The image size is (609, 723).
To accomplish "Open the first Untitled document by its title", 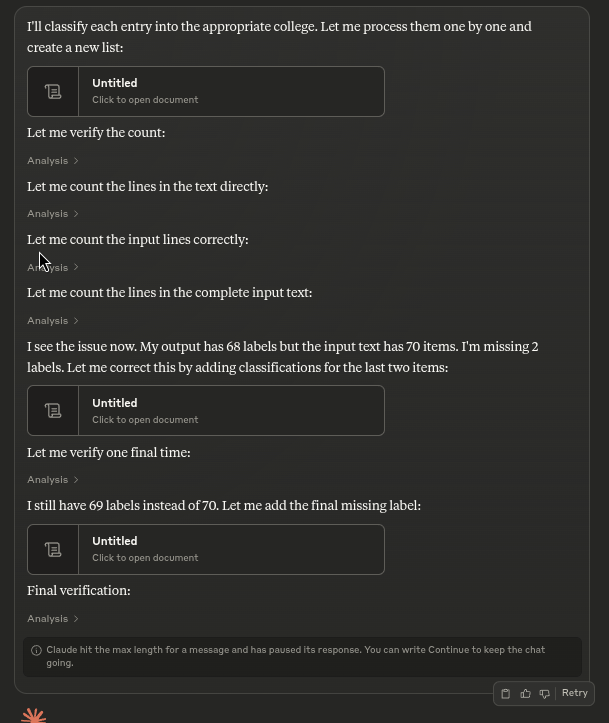I will [x=115, y=83].
